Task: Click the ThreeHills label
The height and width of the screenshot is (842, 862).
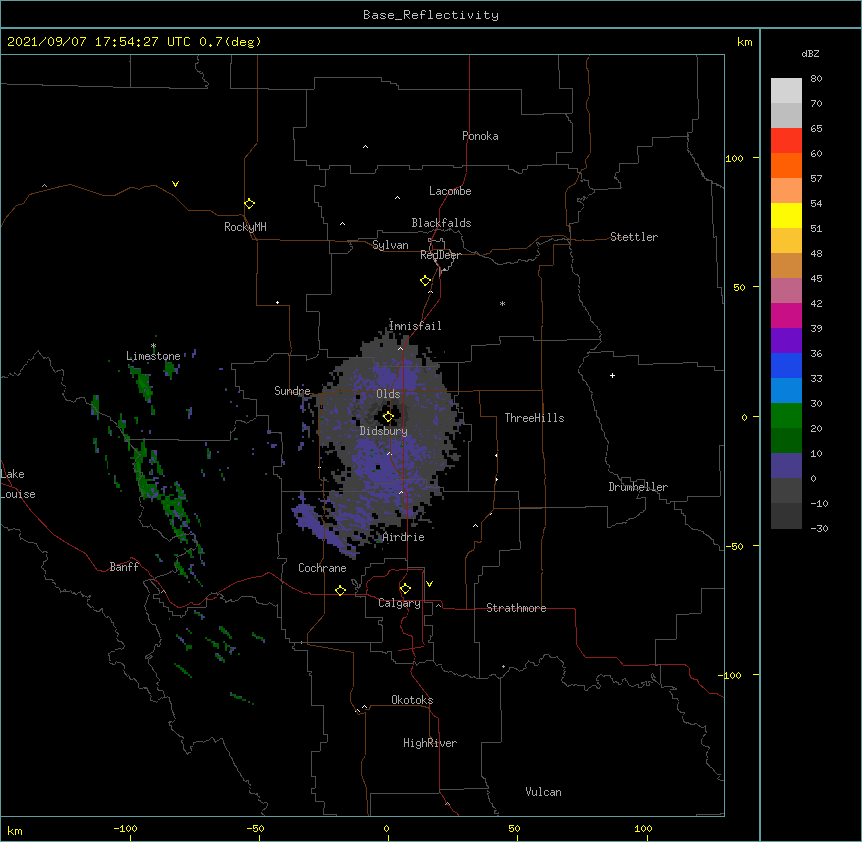Action: [x=534, y=418]
